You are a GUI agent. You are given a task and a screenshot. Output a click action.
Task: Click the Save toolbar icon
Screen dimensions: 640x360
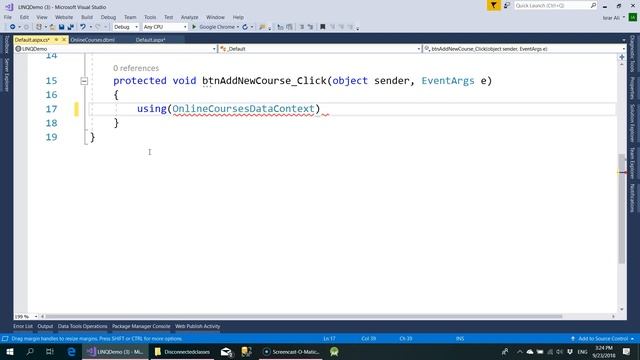(x=61, y=27)
